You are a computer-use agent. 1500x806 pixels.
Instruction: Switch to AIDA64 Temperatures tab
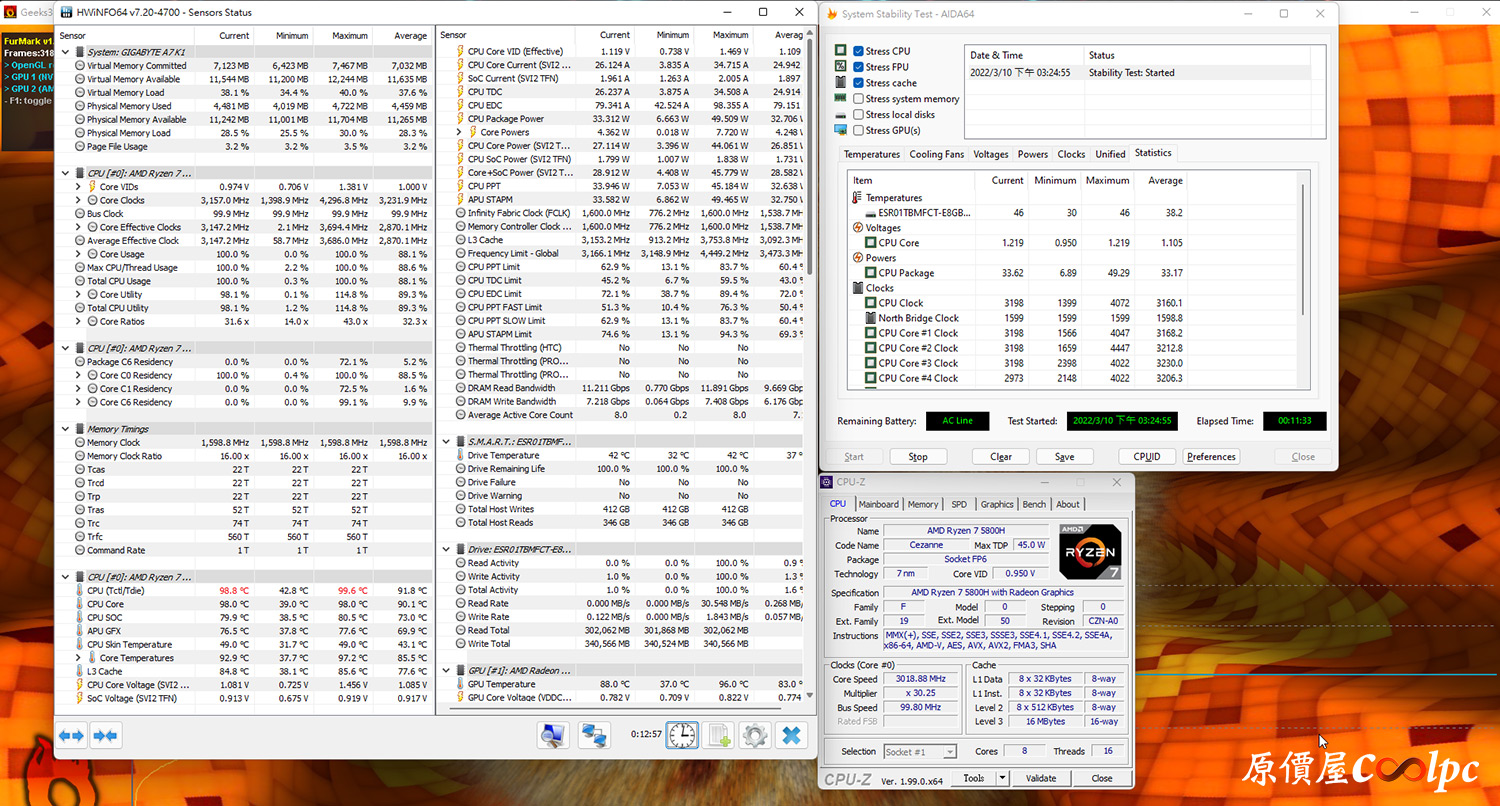pos(872,154)
